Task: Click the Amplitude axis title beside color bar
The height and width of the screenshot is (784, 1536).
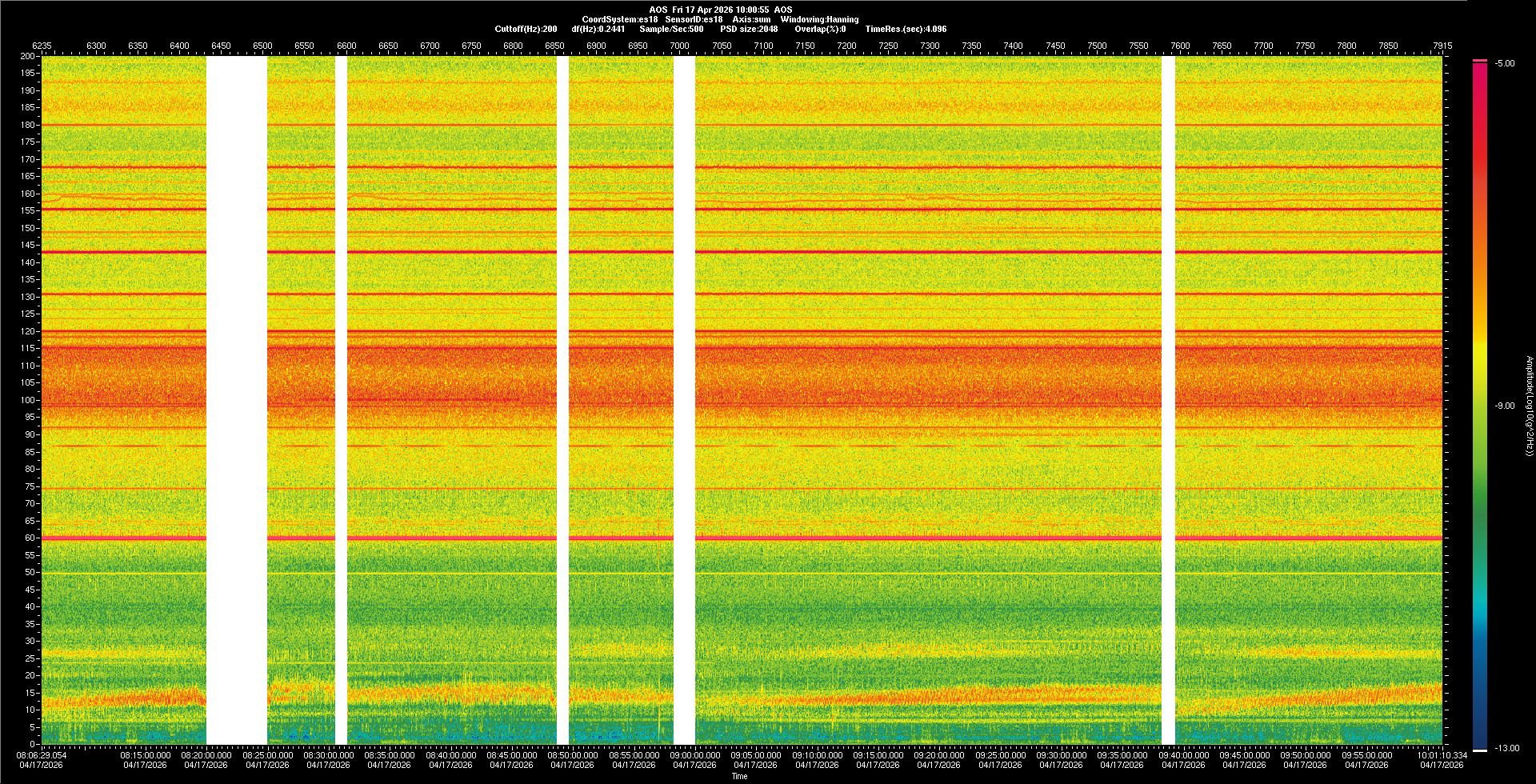Action: [1528, 406]
